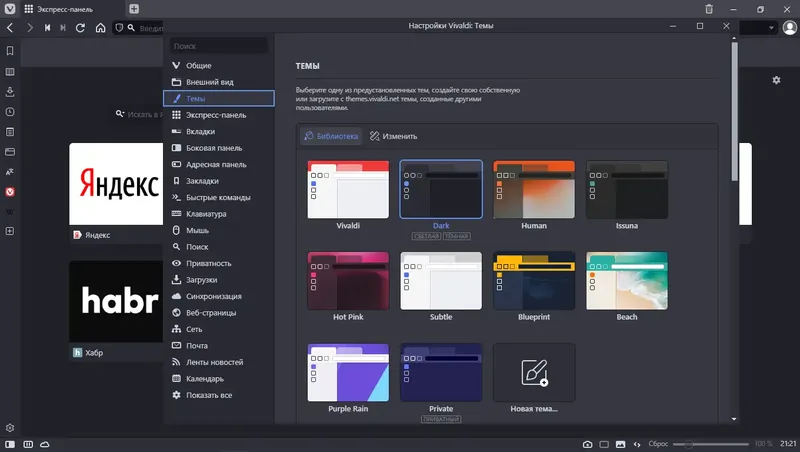The width and height of the screenshot is (800, 452).
Task: Expand the address bar dropdown arrow
Action: click(x=771, y=28)
